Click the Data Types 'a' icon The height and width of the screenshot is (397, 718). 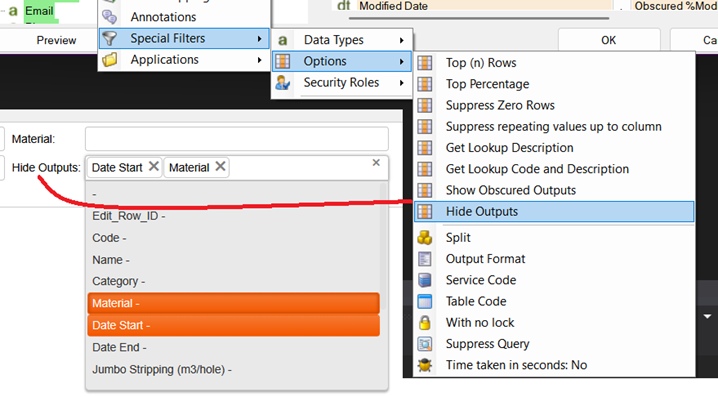tap(283, 40)
